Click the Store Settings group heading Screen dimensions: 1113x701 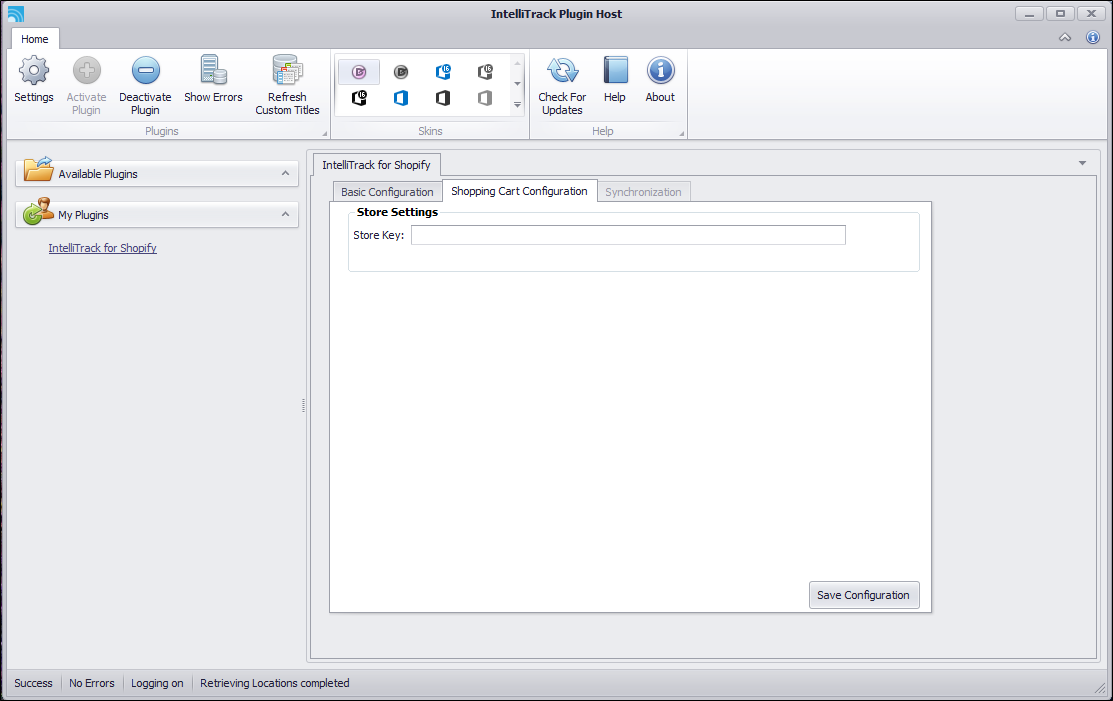(398, 212)
